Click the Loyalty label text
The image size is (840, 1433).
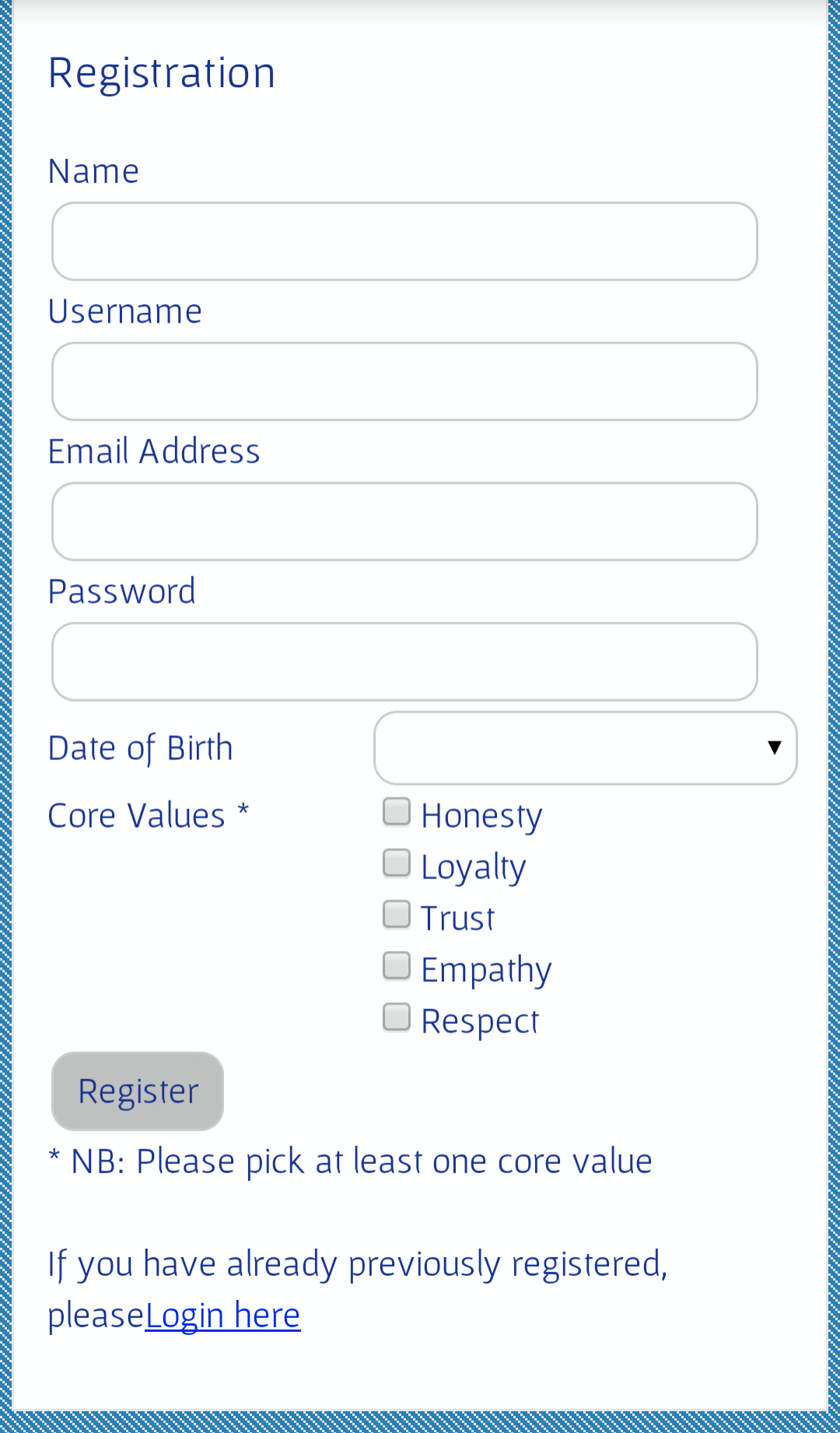tap(474, 867)
